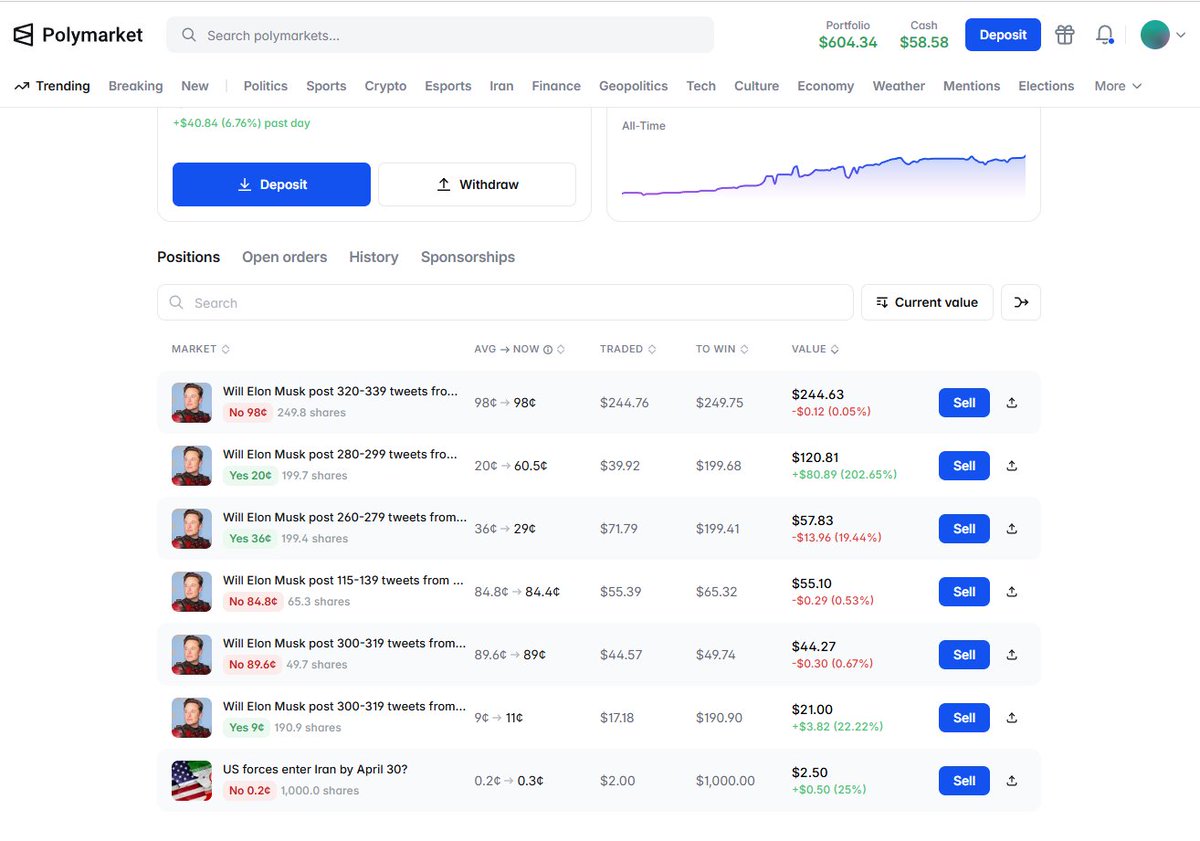The width and height of the screenshot is (1200, 841).
Task: Open the Weather category
Action: tap(899, 86)
